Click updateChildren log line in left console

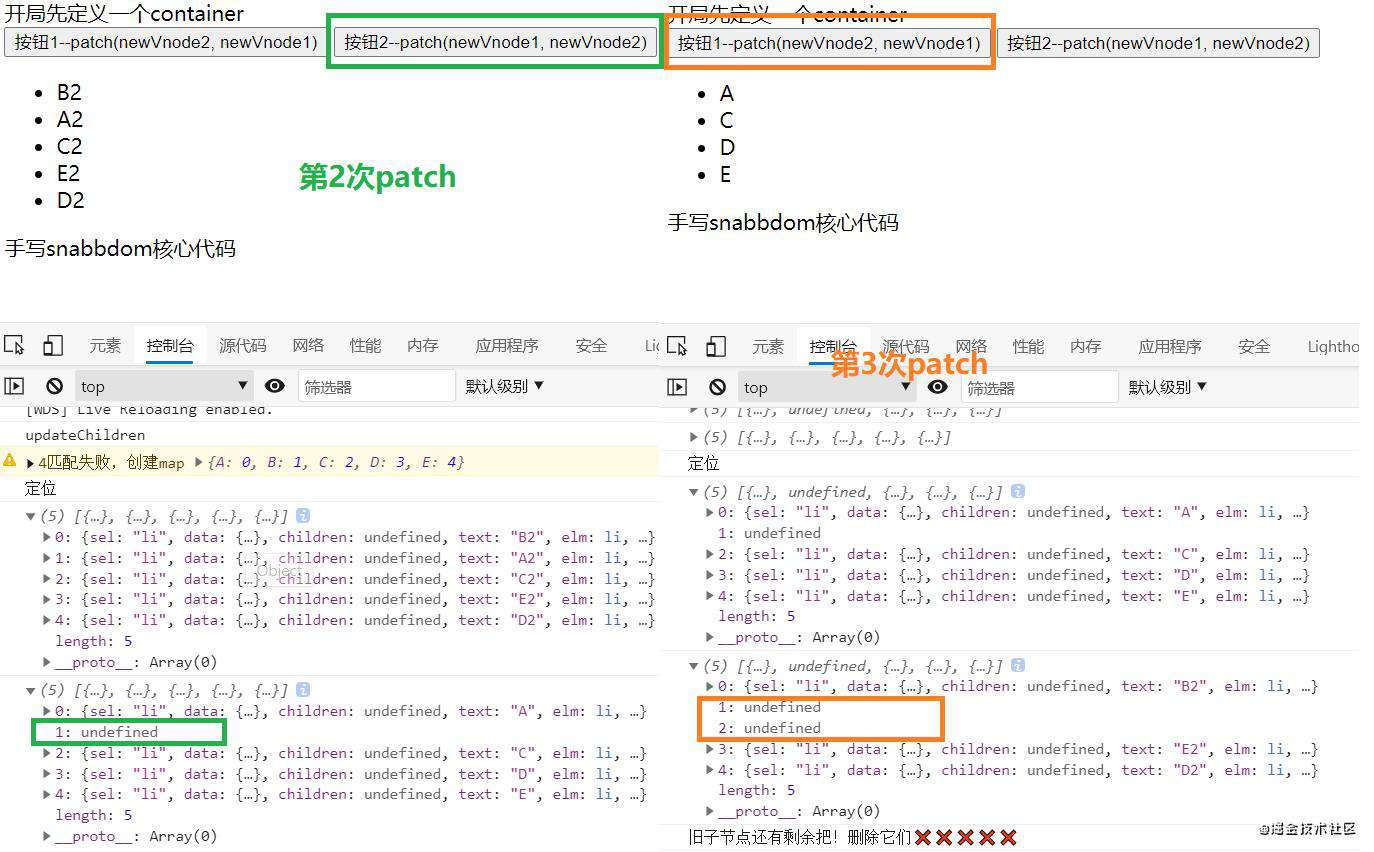[x=85, y=435]
